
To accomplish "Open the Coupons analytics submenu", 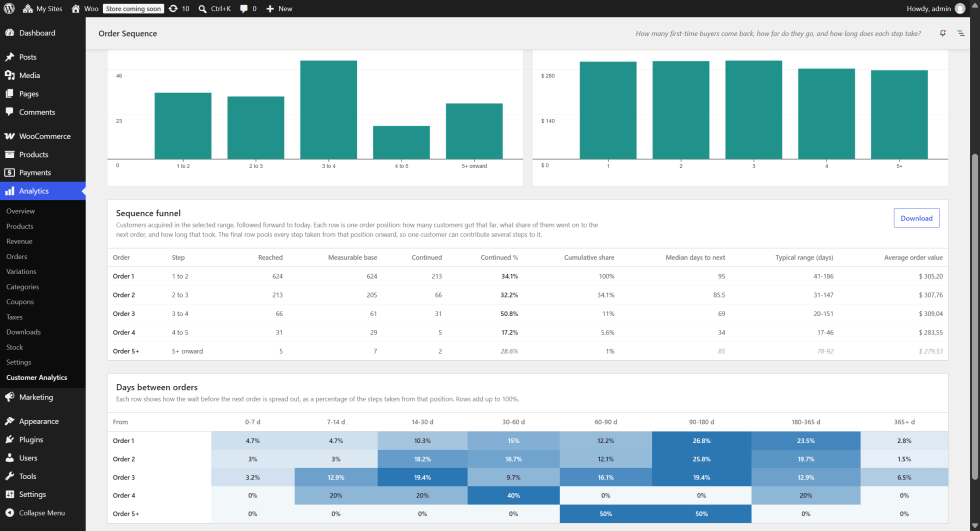I will pos(20,302).
